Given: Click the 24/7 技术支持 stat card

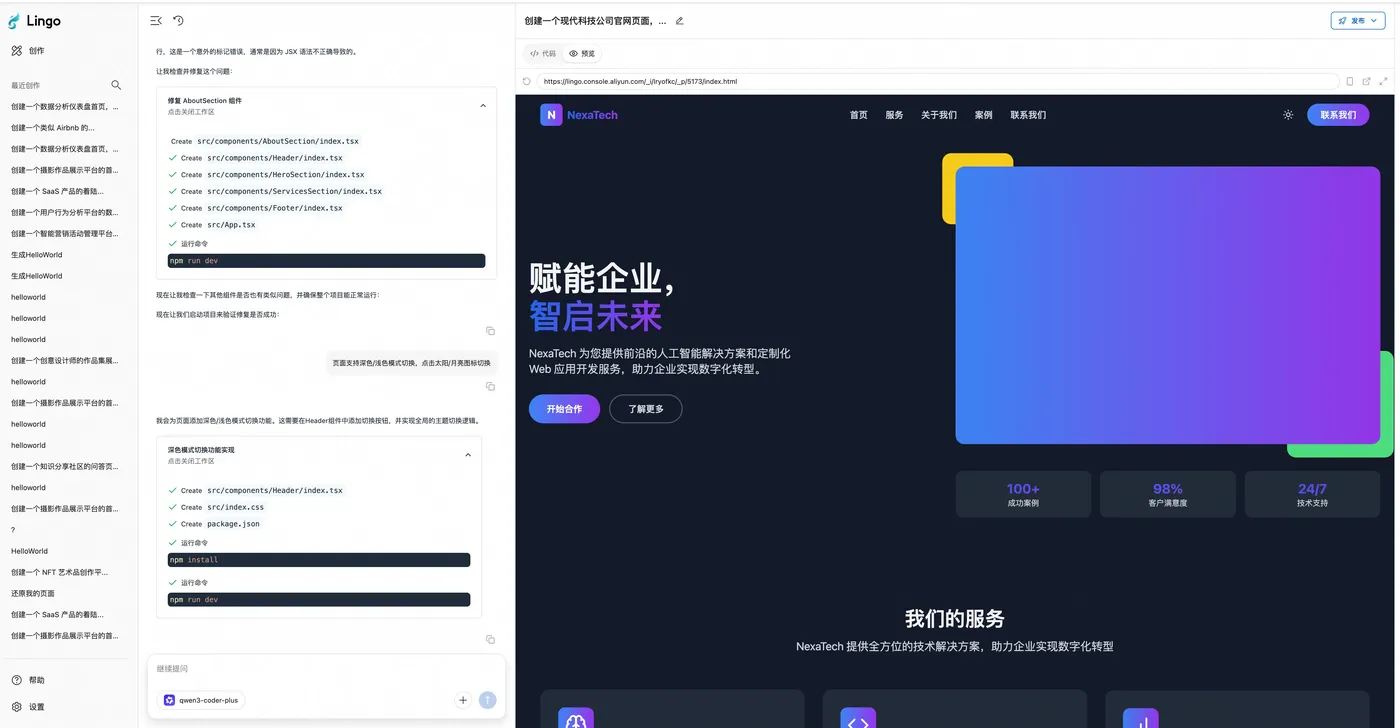Looking at the screenshot, I should pyautogui.click(x=1312, y=494).
